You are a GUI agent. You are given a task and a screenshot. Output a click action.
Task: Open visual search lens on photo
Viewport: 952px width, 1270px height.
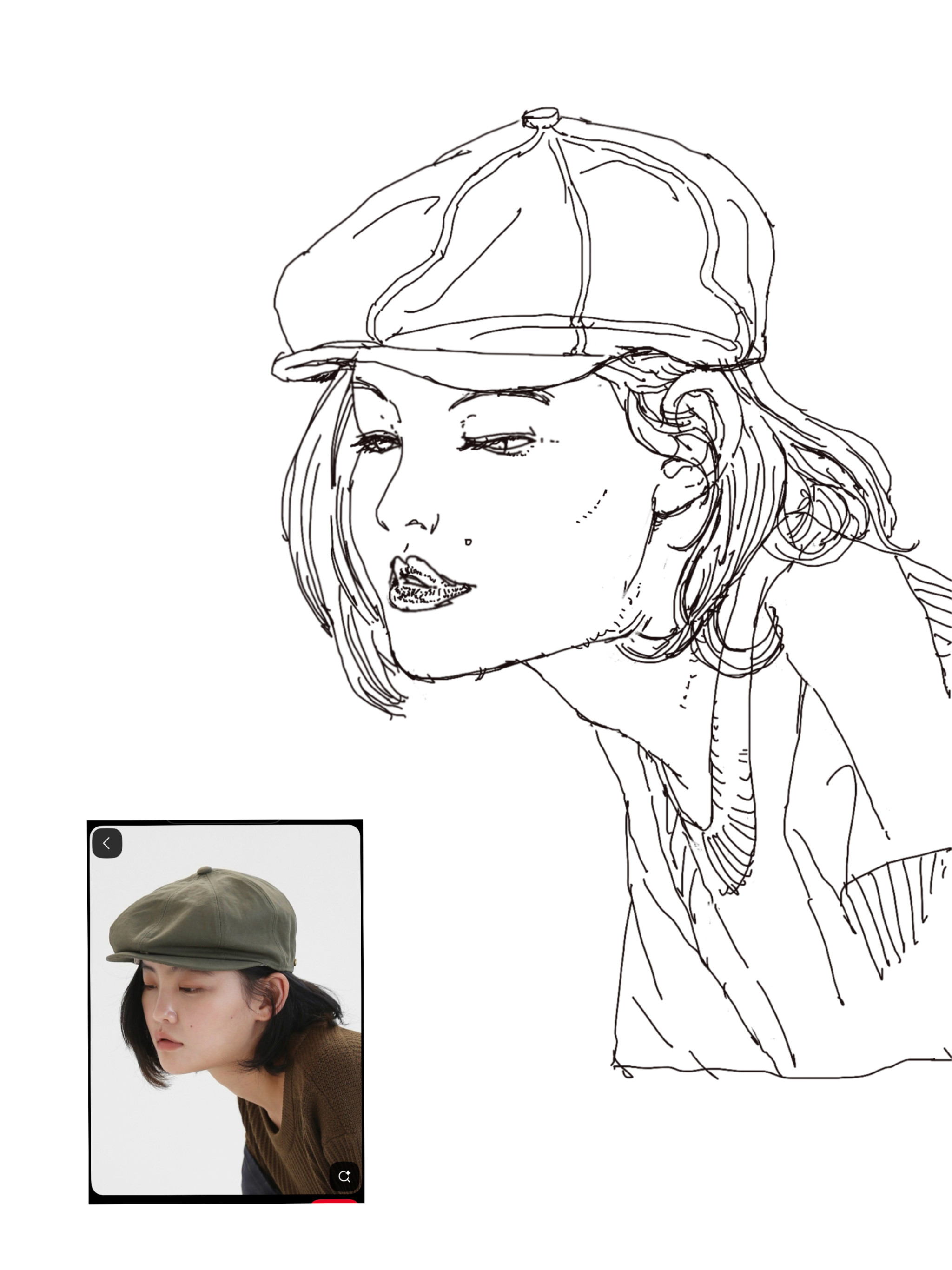point(344,1176)
